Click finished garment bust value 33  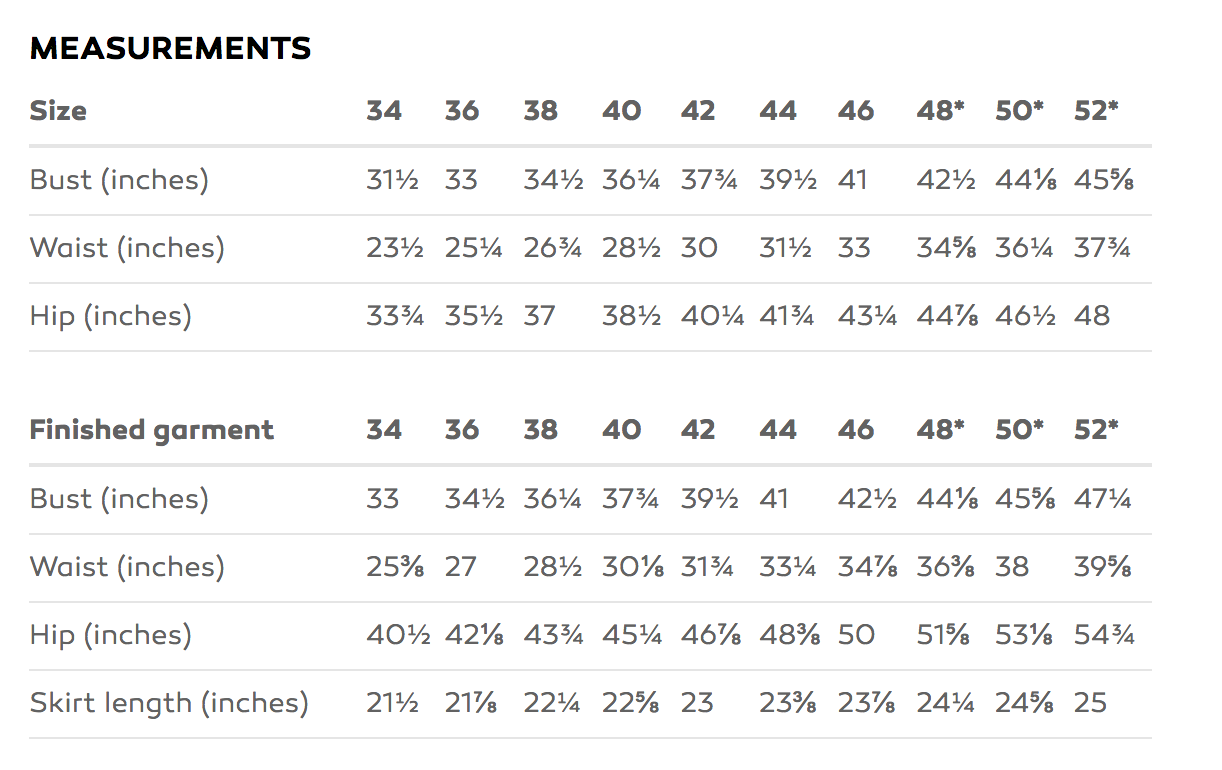pos(382,498)
